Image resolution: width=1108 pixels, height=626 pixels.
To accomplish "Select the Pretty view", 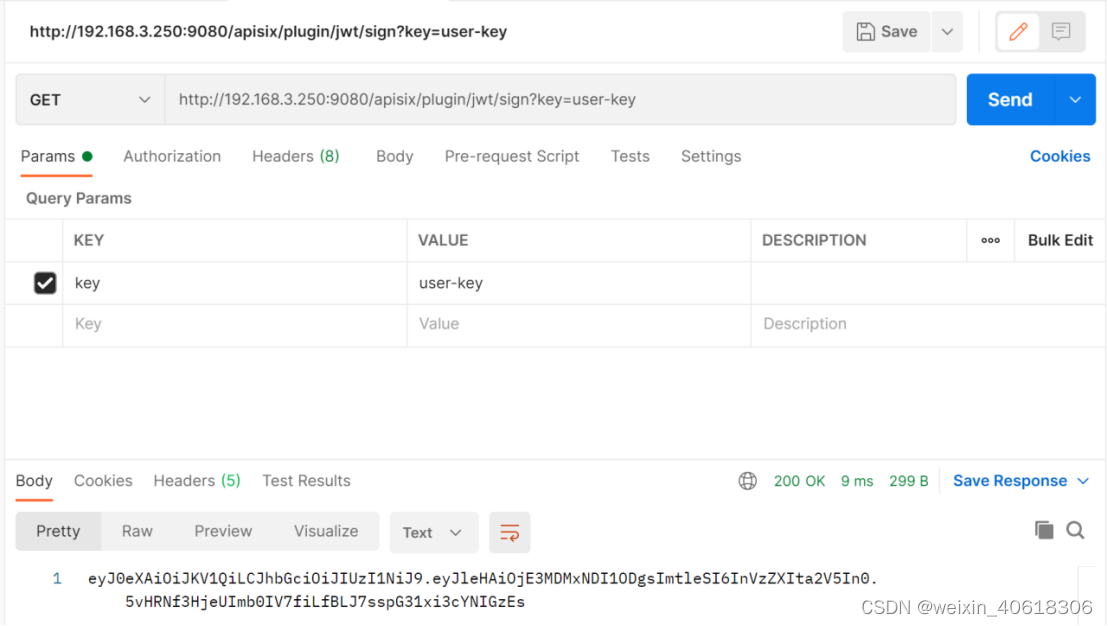I will coord(58,532).
